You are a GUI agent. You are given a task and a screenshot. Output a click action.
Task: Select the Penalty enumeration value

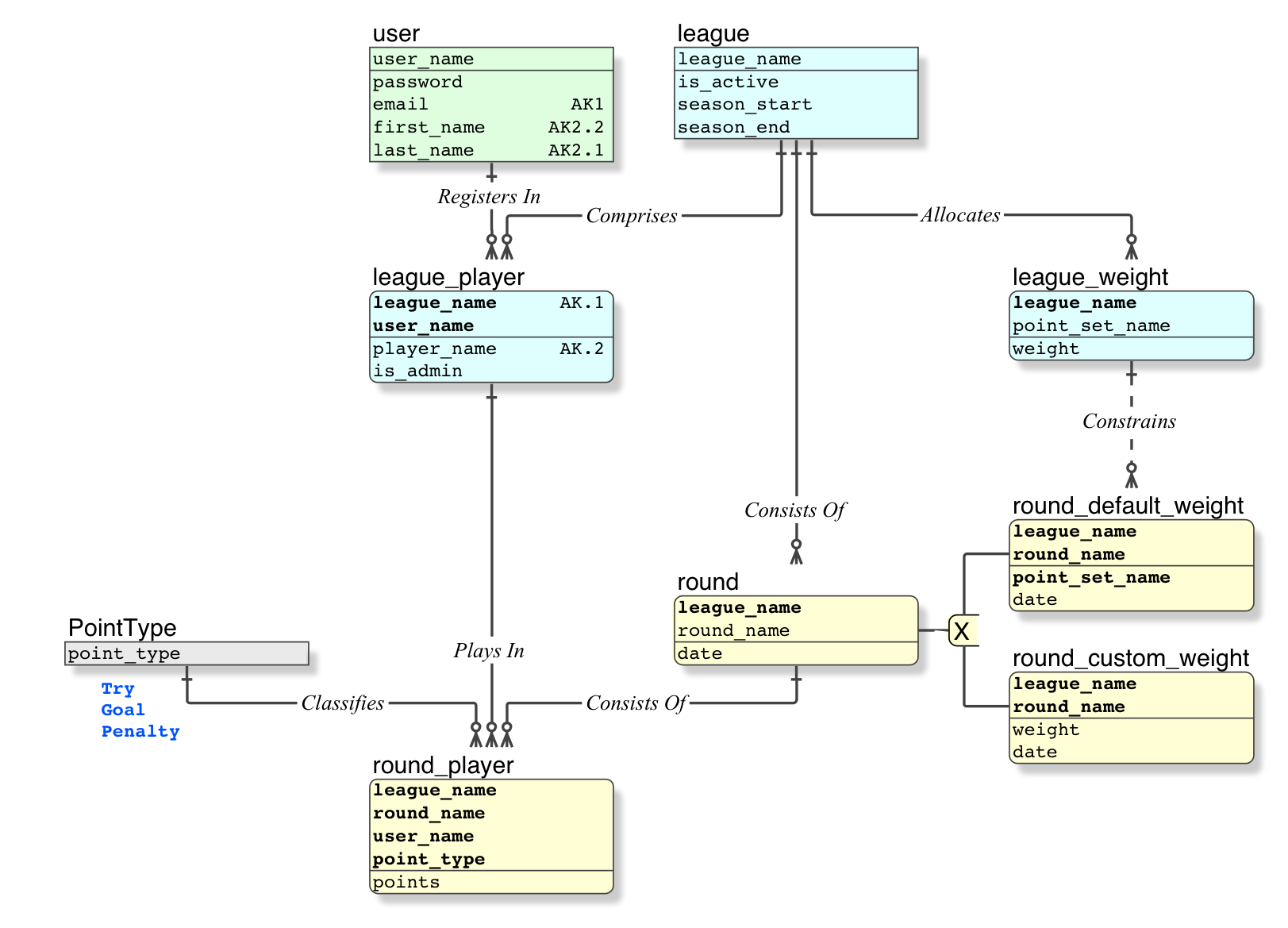click(140, 731)
